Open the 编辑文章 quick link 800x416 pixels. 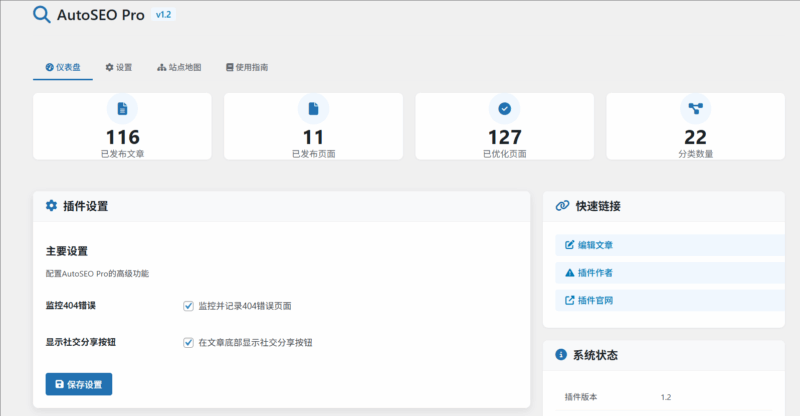(595, 244)
